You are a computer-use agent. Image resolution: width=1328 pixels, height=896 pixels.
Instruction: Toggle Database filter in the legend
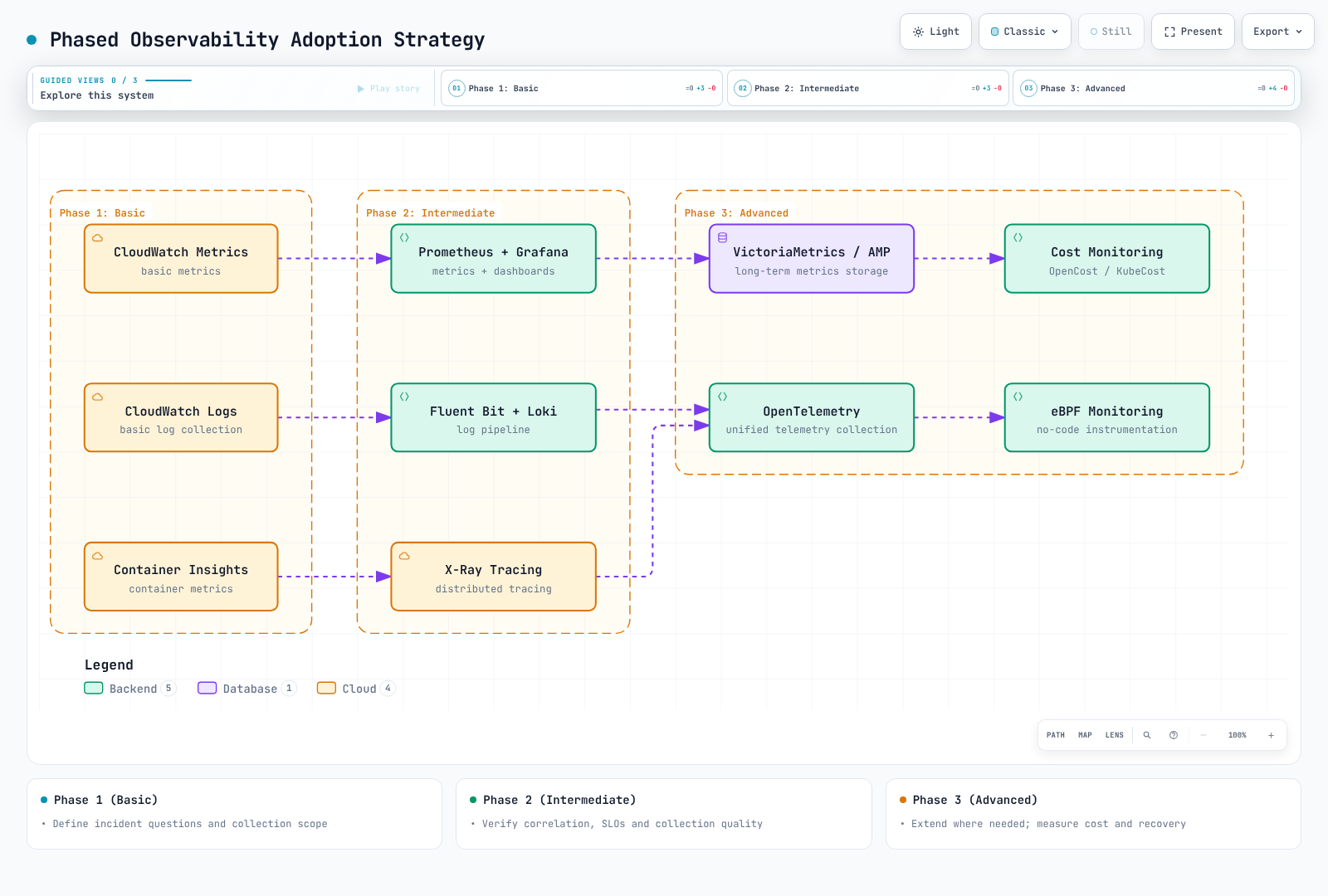tap(247, 689)
